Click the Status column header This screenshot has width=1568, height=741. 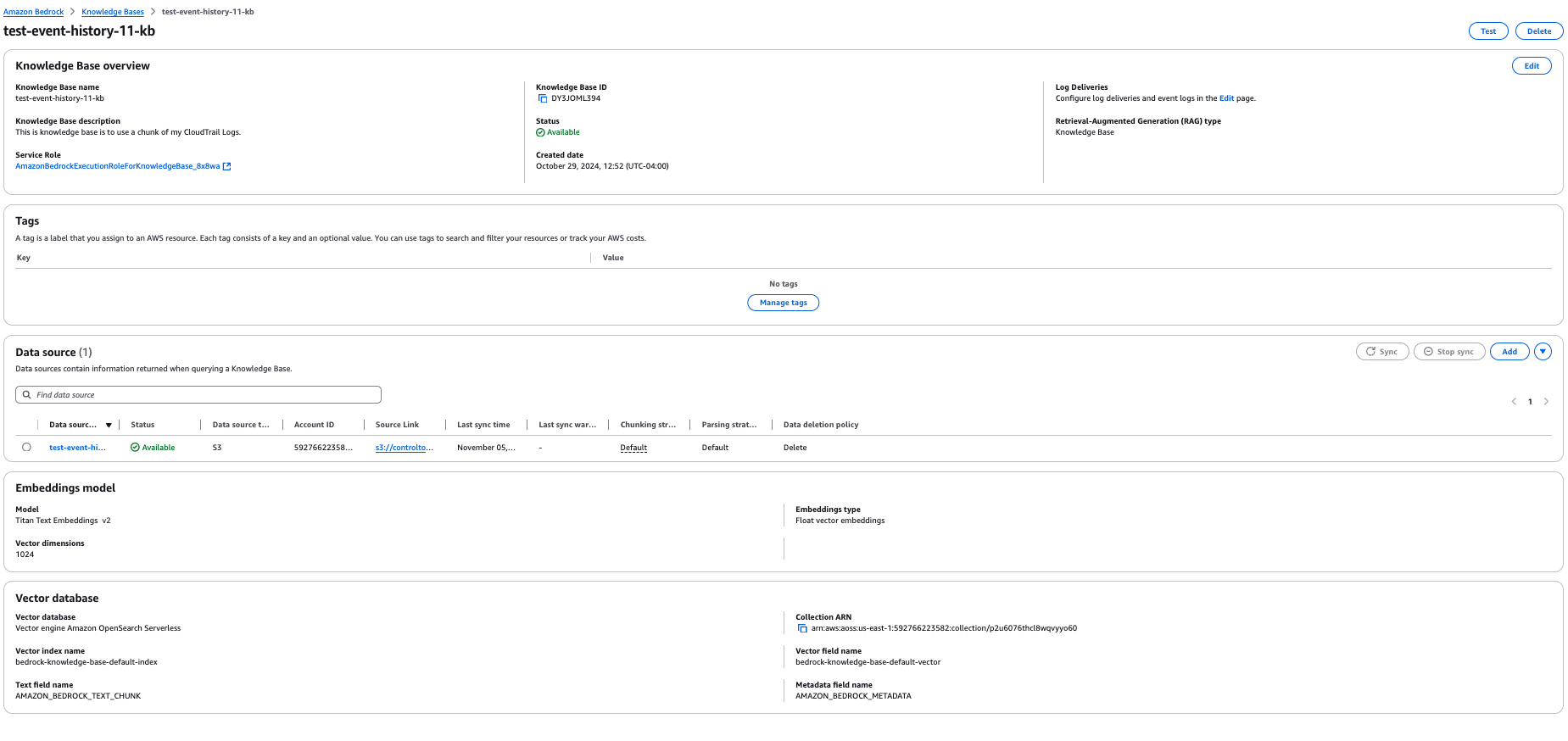point(142,425)
